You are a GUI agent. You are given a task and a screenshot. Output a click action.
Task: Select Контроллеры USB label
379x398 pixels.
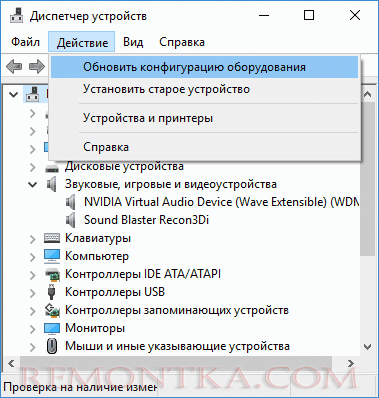[115, 292]
